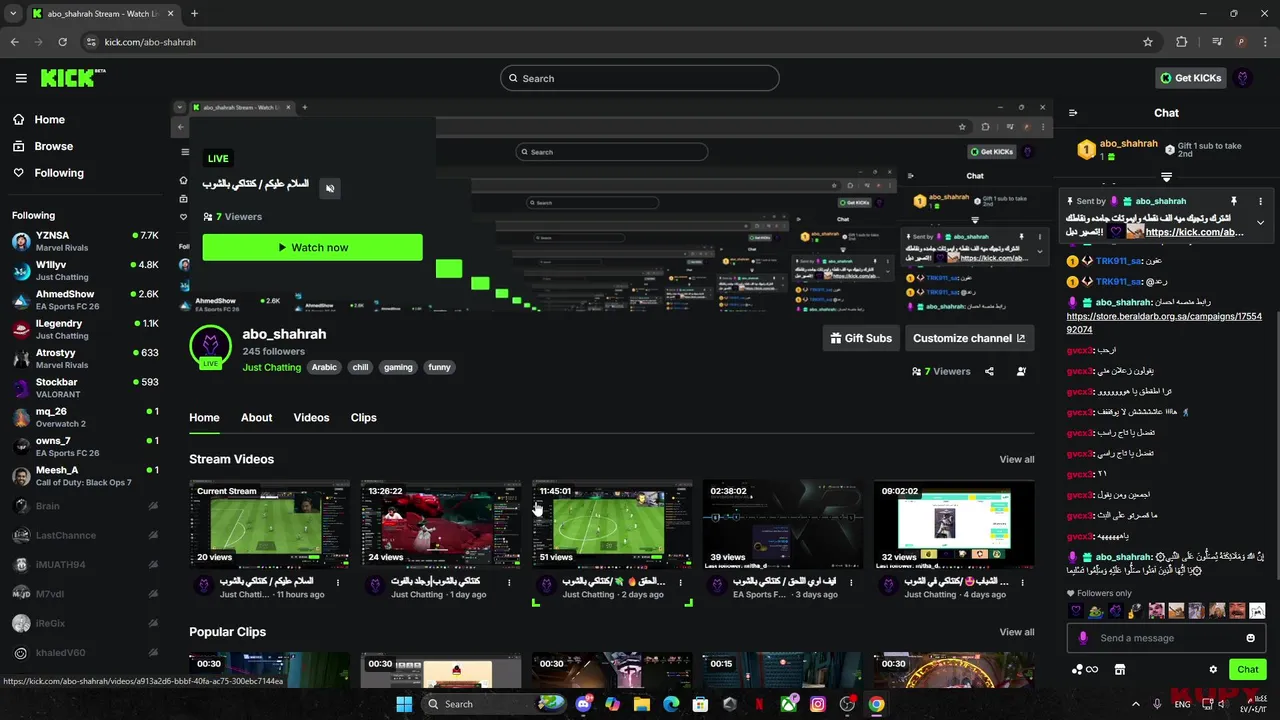Open options for the 51 views video
This screenshot has width=1280, height=720.
click(x=680, y=582)
